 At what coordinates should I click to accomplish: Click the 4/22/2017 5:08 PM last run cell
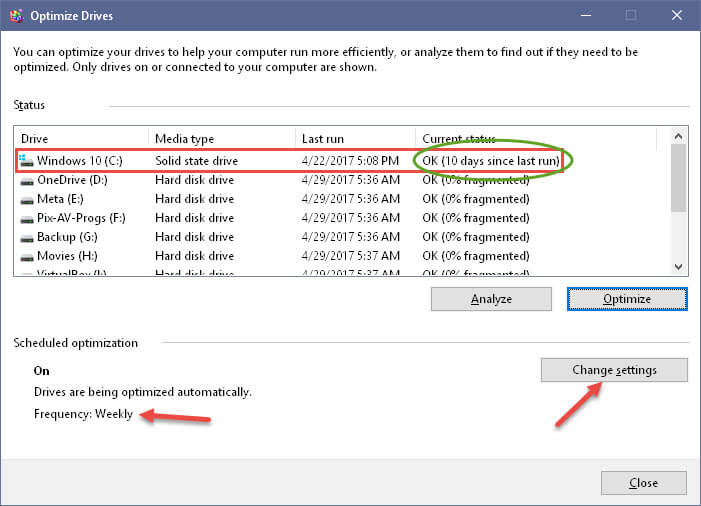(350, 160)
